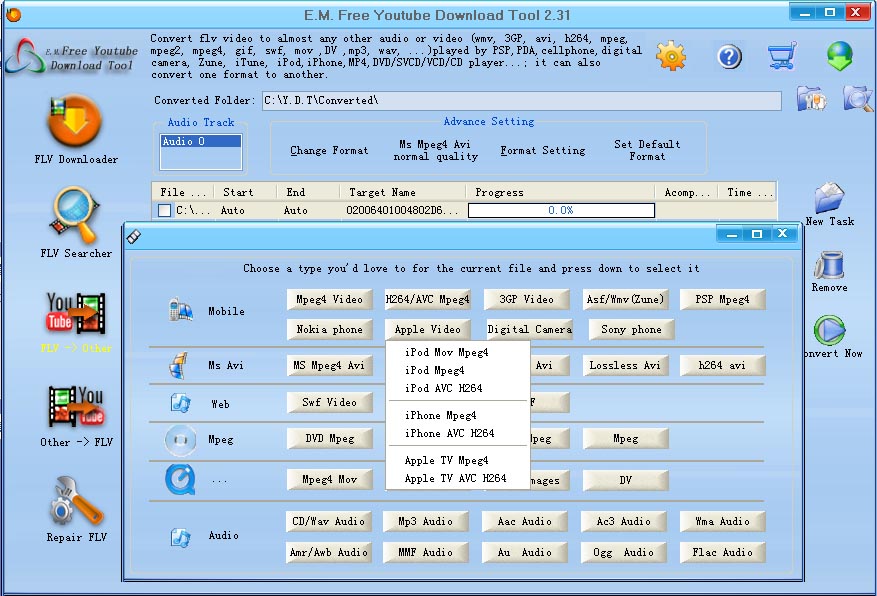Select the Swf Video format
Screen dimensions: 877x596
point(329,402)
